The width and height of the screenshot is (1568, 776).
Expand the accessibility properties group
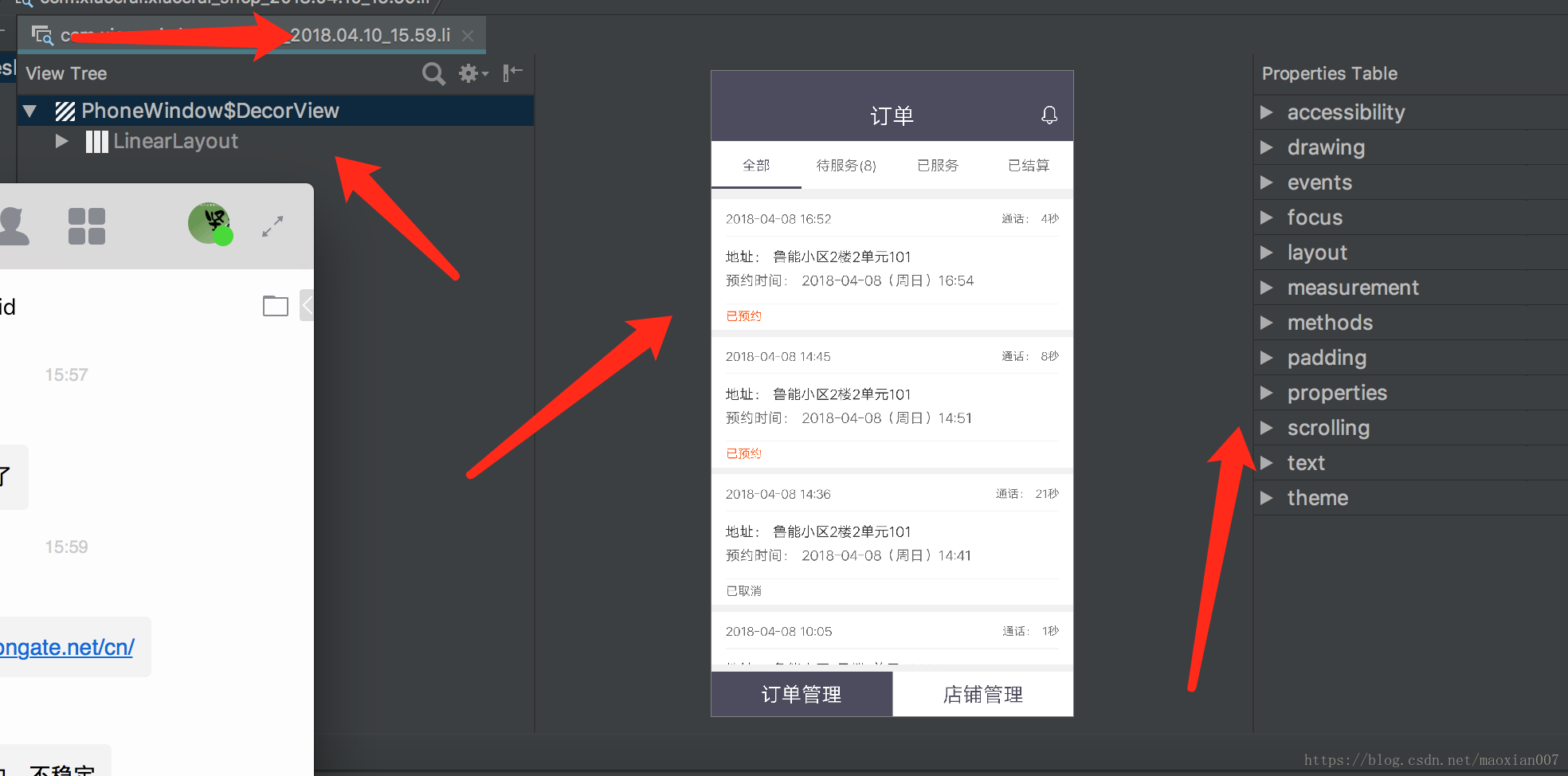click(x=1266, y=112)
